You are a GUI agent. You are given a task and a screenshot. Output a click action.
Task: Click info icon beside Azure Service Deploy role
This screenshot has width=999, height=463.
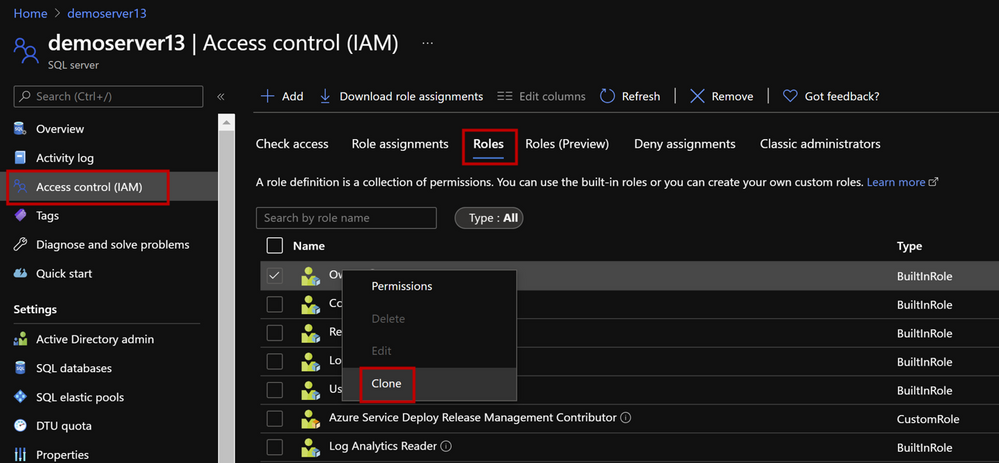tap(626, 418)
